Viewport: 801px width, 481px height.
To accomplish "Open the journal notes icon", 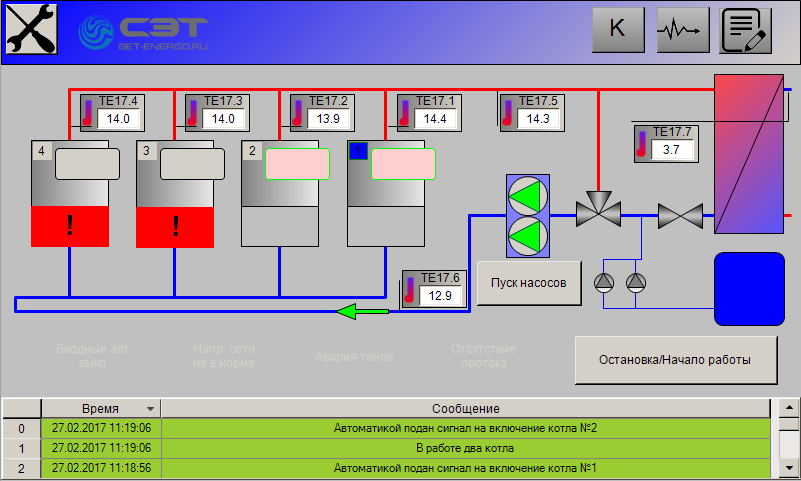I will 746,30.
